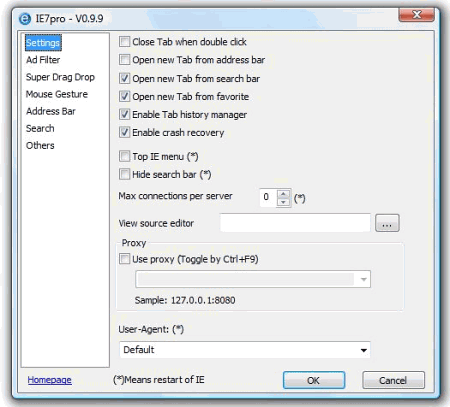The image size is (450, 407).
Task: Switch to the Others category
Action: 40,146
